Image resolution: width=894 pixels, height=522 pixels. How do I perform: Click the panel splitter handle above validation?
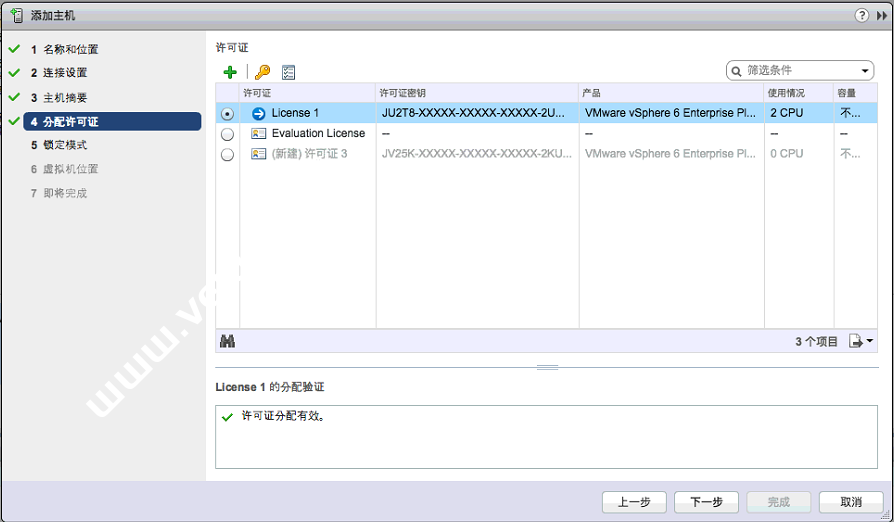tap(547, 368)
